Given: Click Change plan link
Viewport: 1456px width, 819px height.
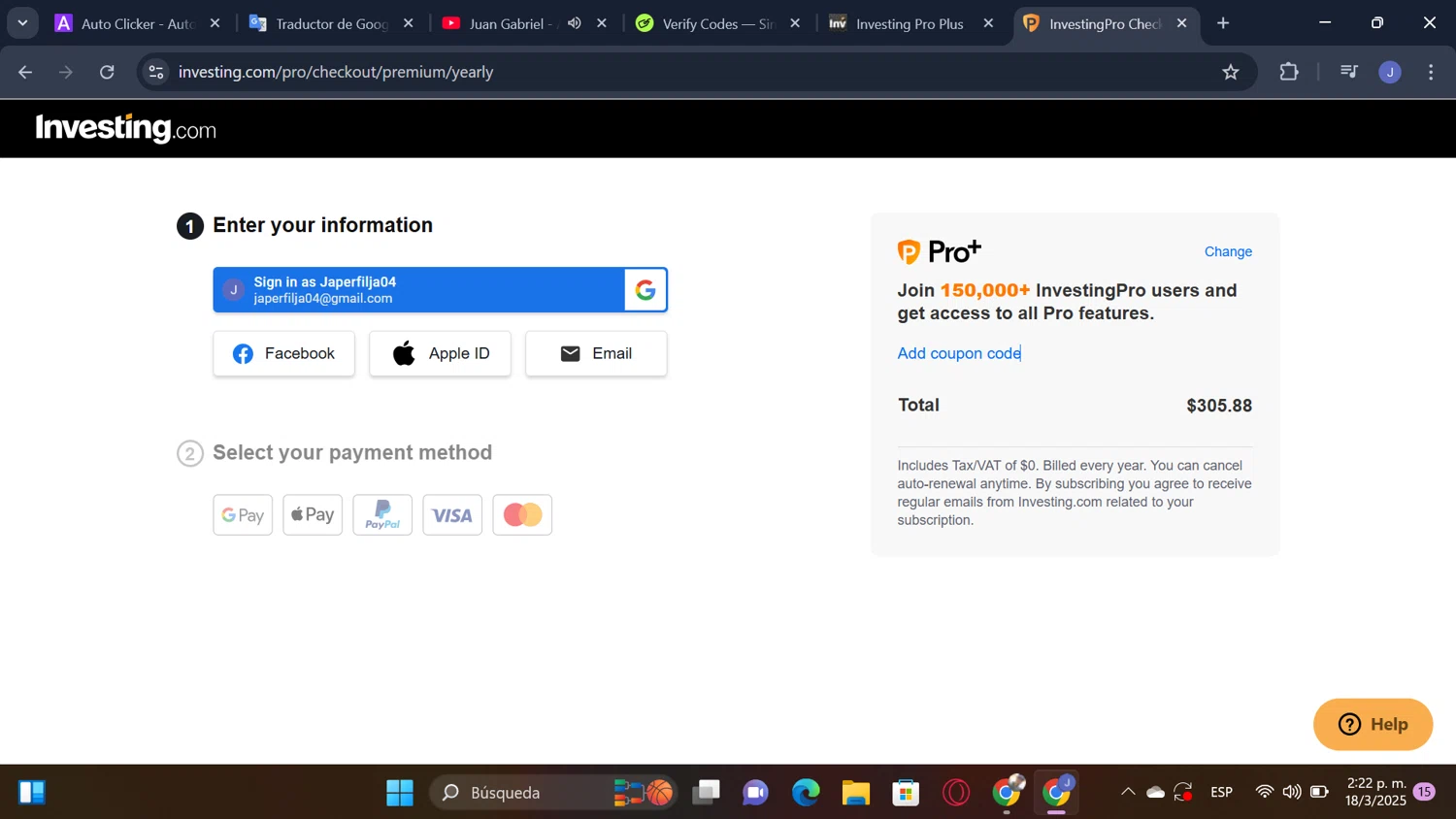Looking at the screenshot, I should 1228,251.
